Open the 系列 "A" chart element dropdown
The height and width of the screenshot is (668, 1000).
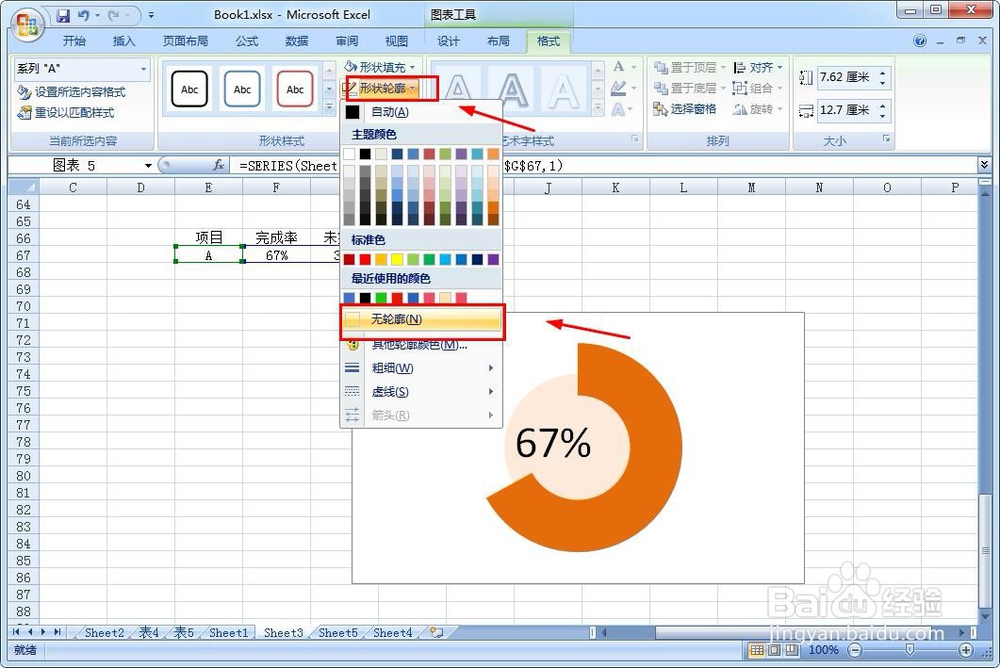[143, 69]
